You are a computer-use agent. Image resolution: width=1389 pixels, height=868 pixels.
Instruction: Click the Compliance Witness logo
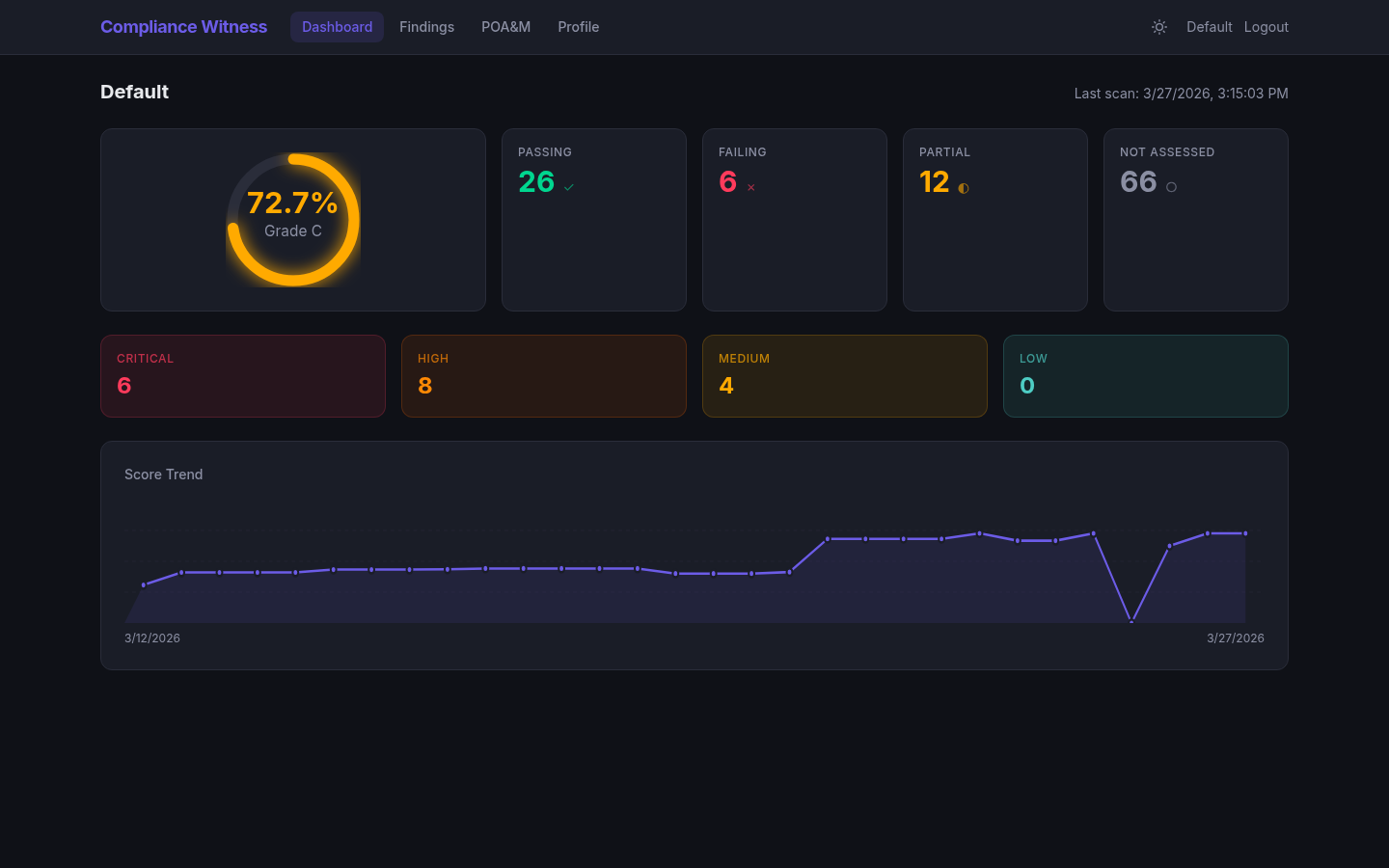pos(183,26)
